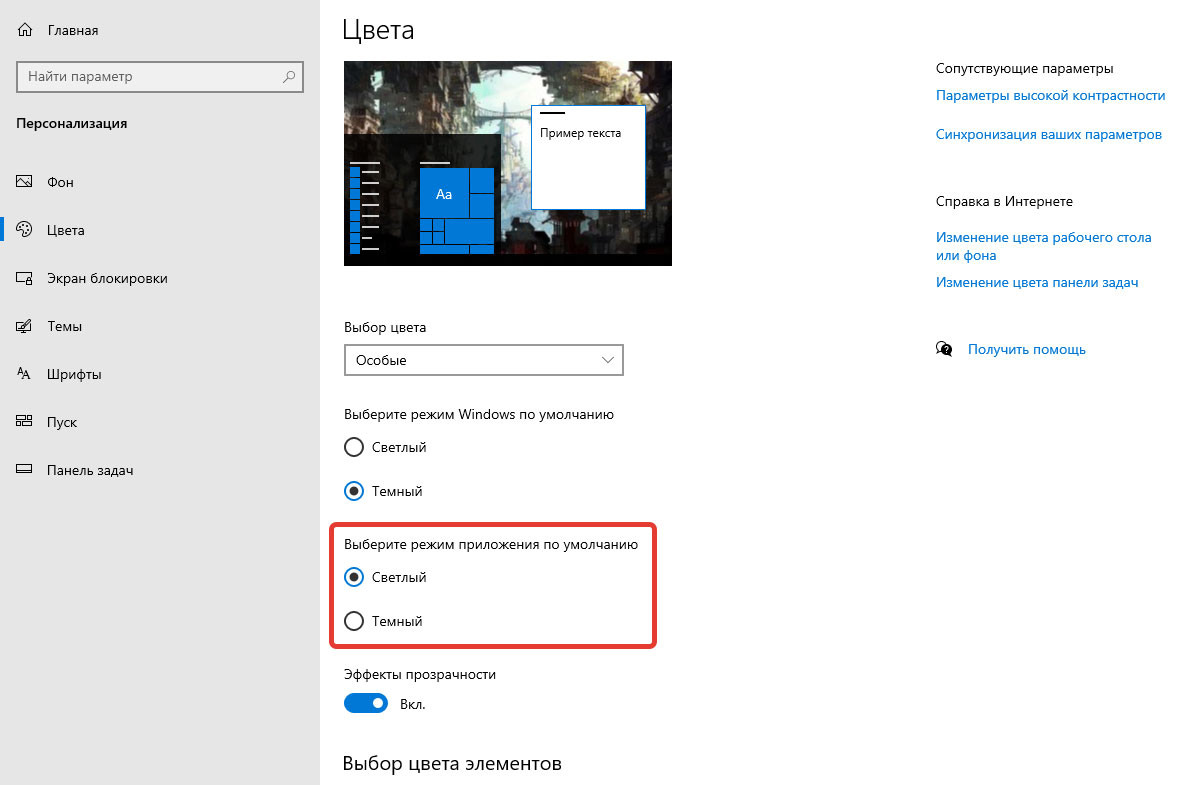
Task: Focus the Найти параметр search field
Action: (x=160, y=76)
